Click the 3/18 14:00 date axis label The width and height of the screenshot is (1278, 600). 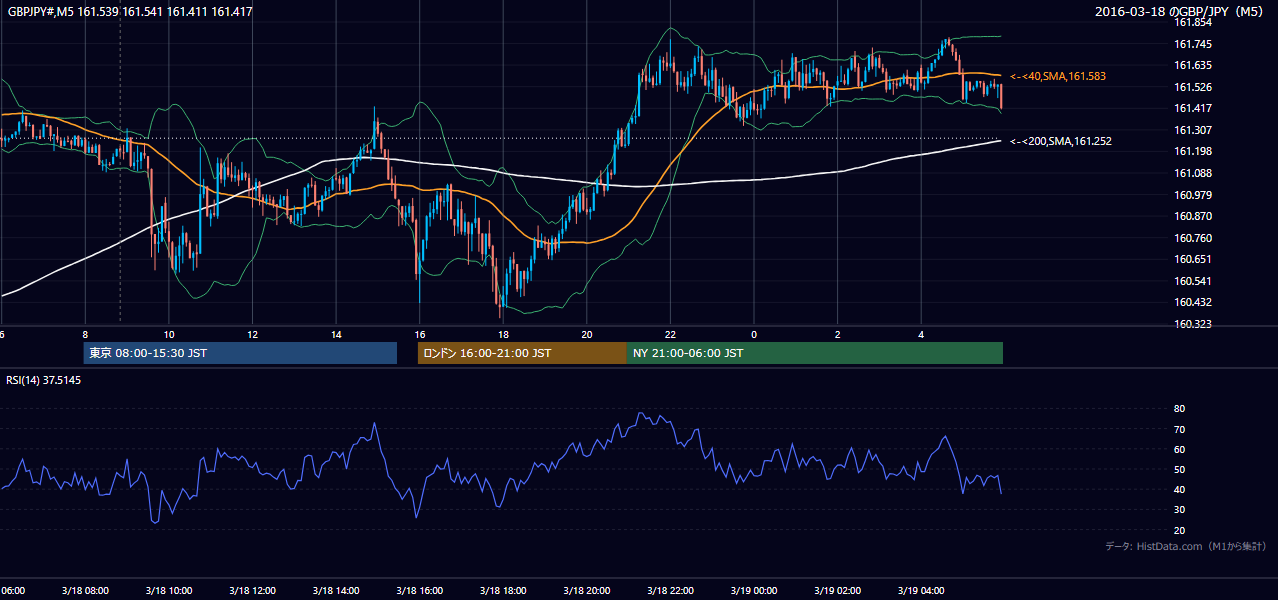[336, 591]
